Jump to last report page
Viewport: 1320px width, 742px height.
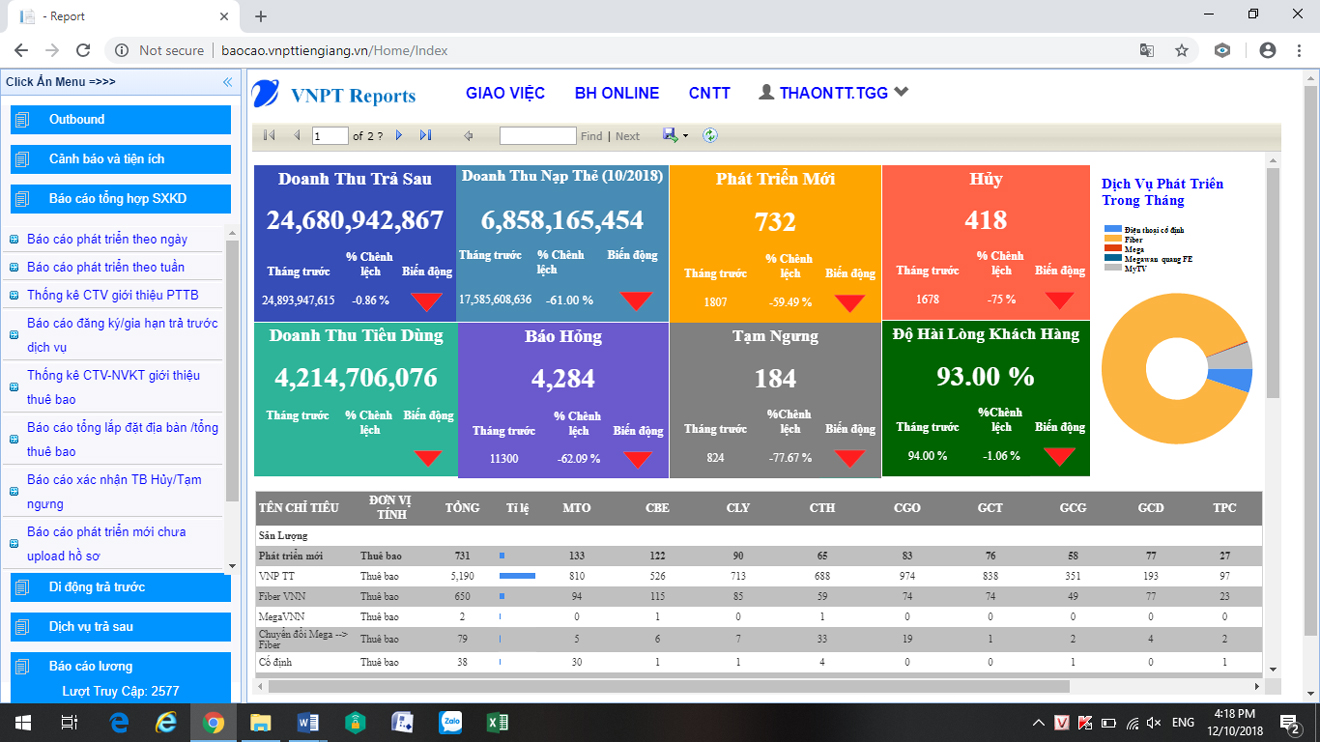coord(426,135)
